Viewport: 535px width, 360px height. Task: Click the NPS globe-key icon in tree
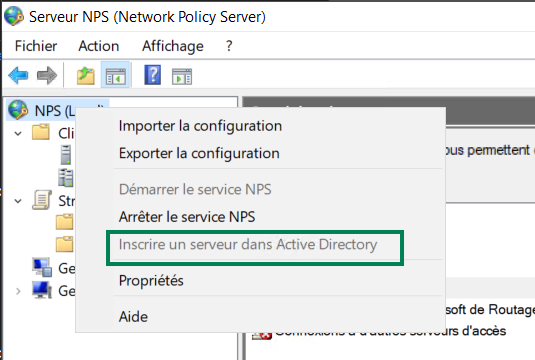click(x=18, y=110)
